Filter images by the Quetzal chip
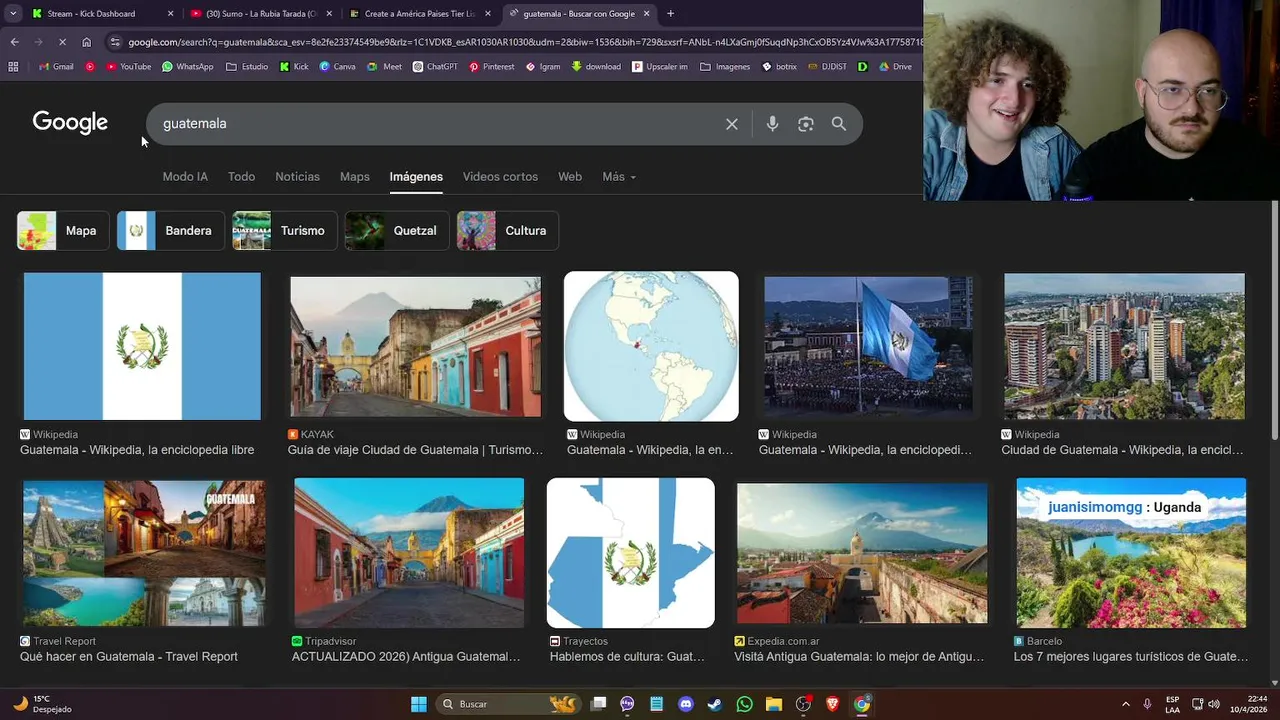The width and height of the screenshot is (1280, 720). [397, 231]
